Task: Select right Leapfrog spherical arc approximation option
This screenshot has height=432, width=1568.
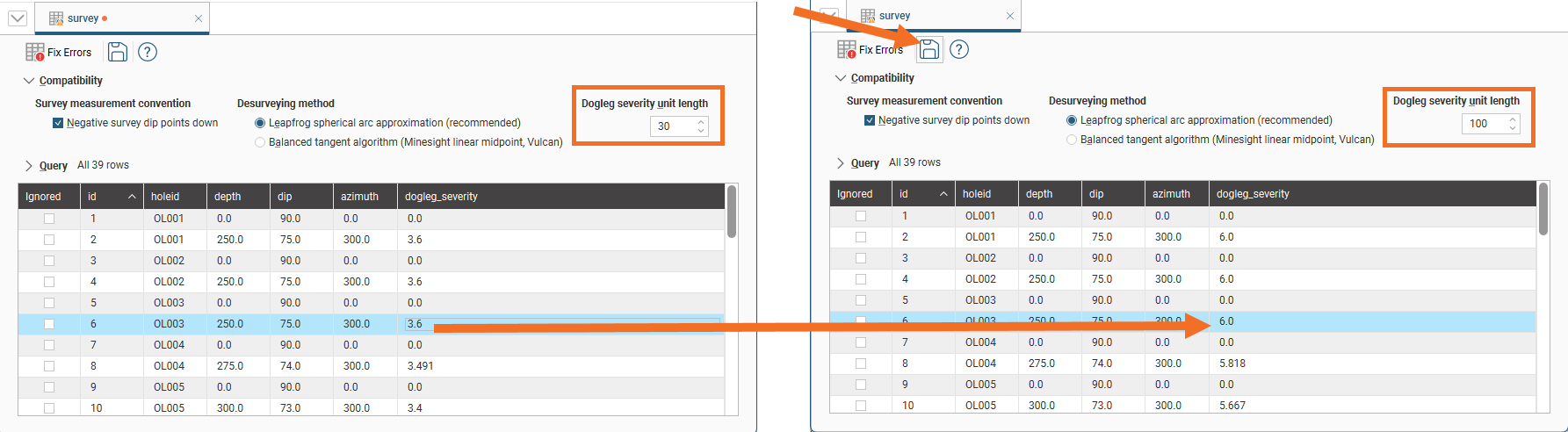Action: [1072, 120]
